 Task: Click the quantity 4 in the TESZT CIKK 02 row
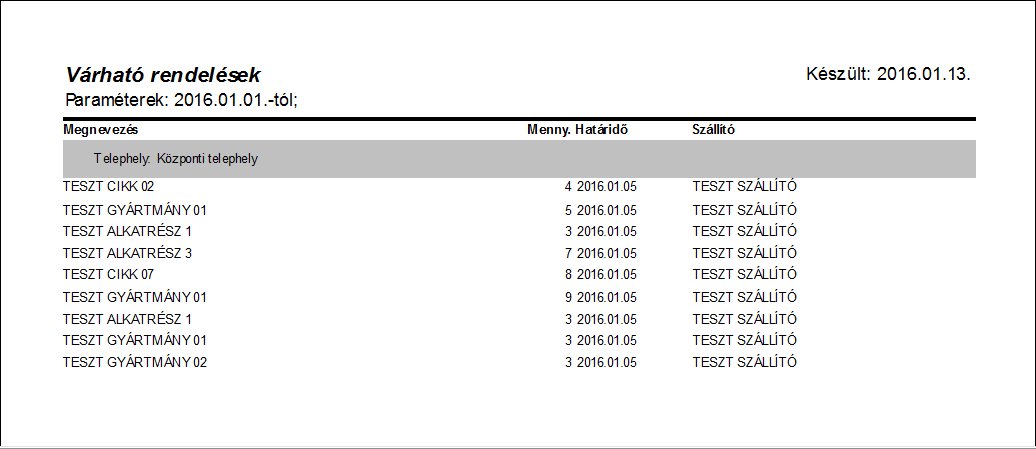pos(567,187)
